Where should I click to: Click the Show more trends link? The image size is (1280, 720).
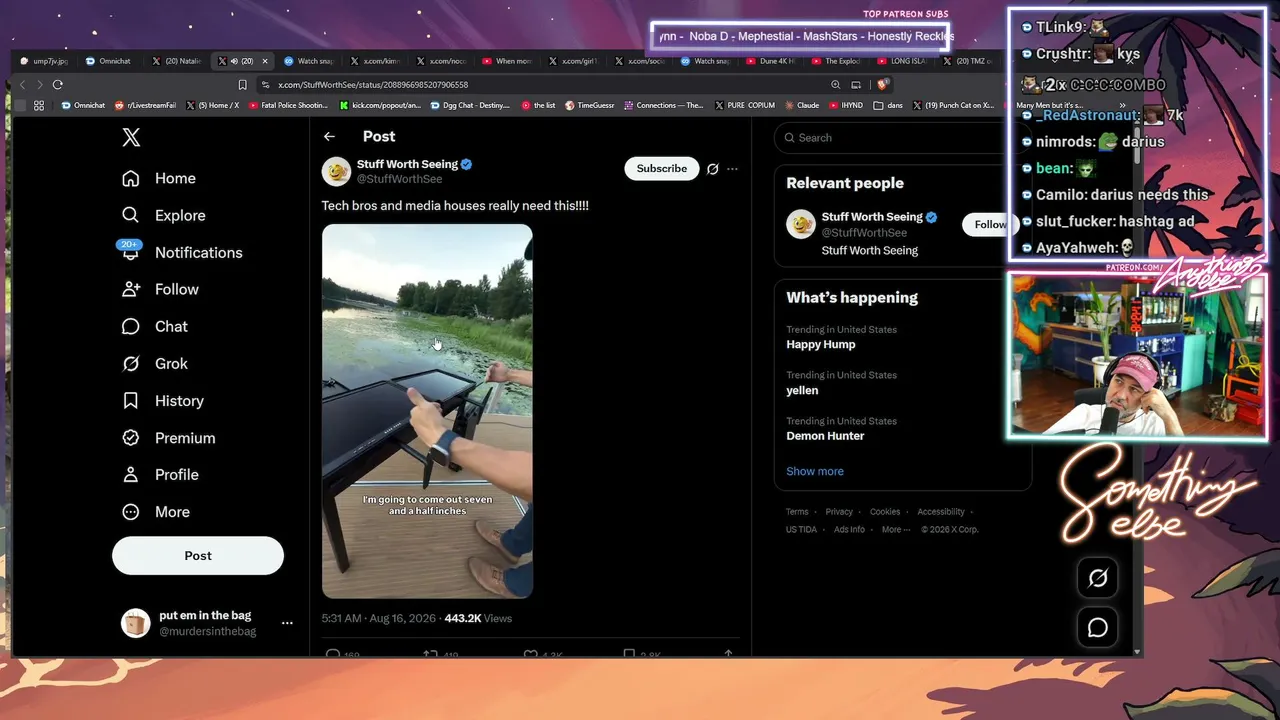click(x=814, y=471)
